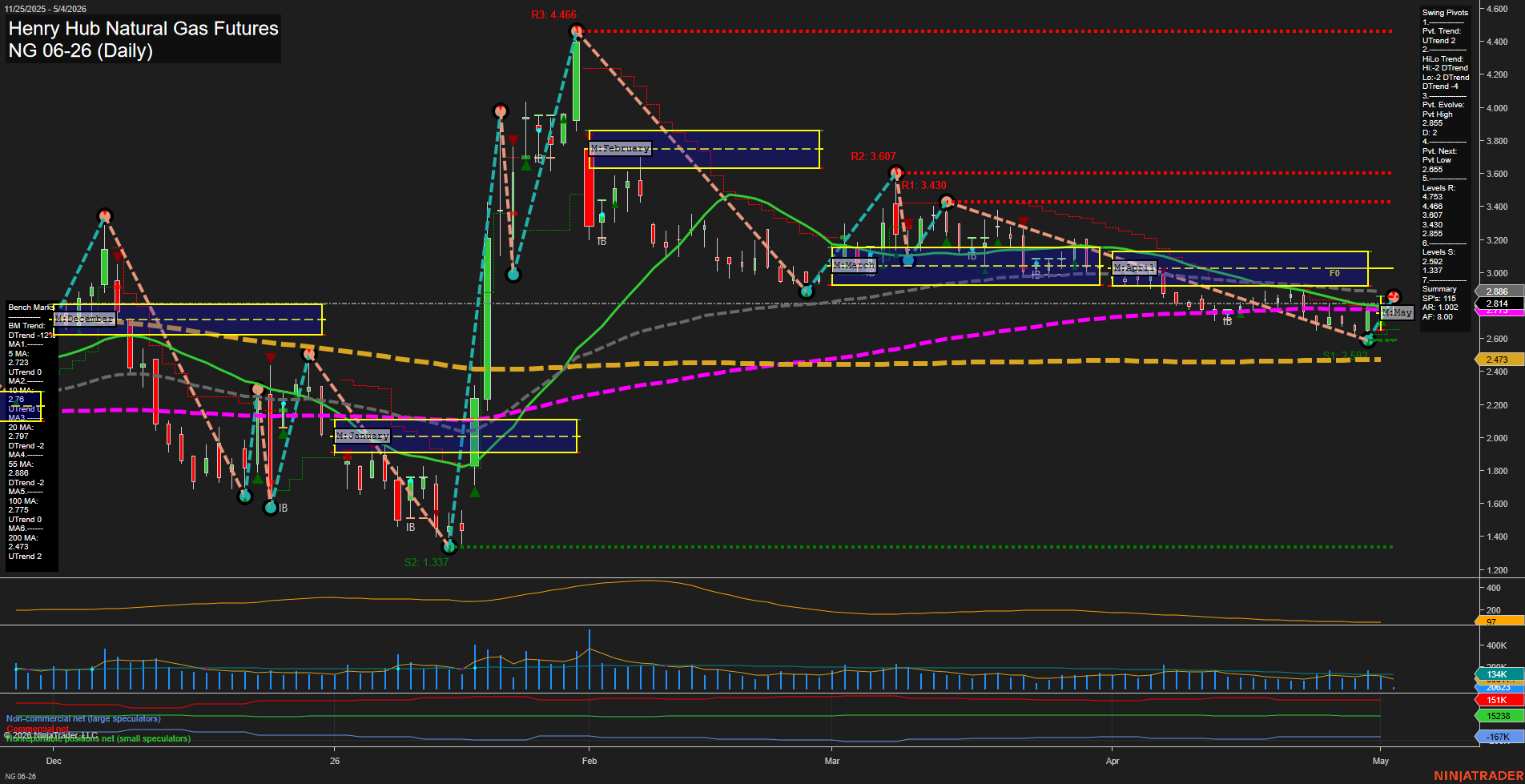Click the Dec label on time axis

[x=54, y=761]
